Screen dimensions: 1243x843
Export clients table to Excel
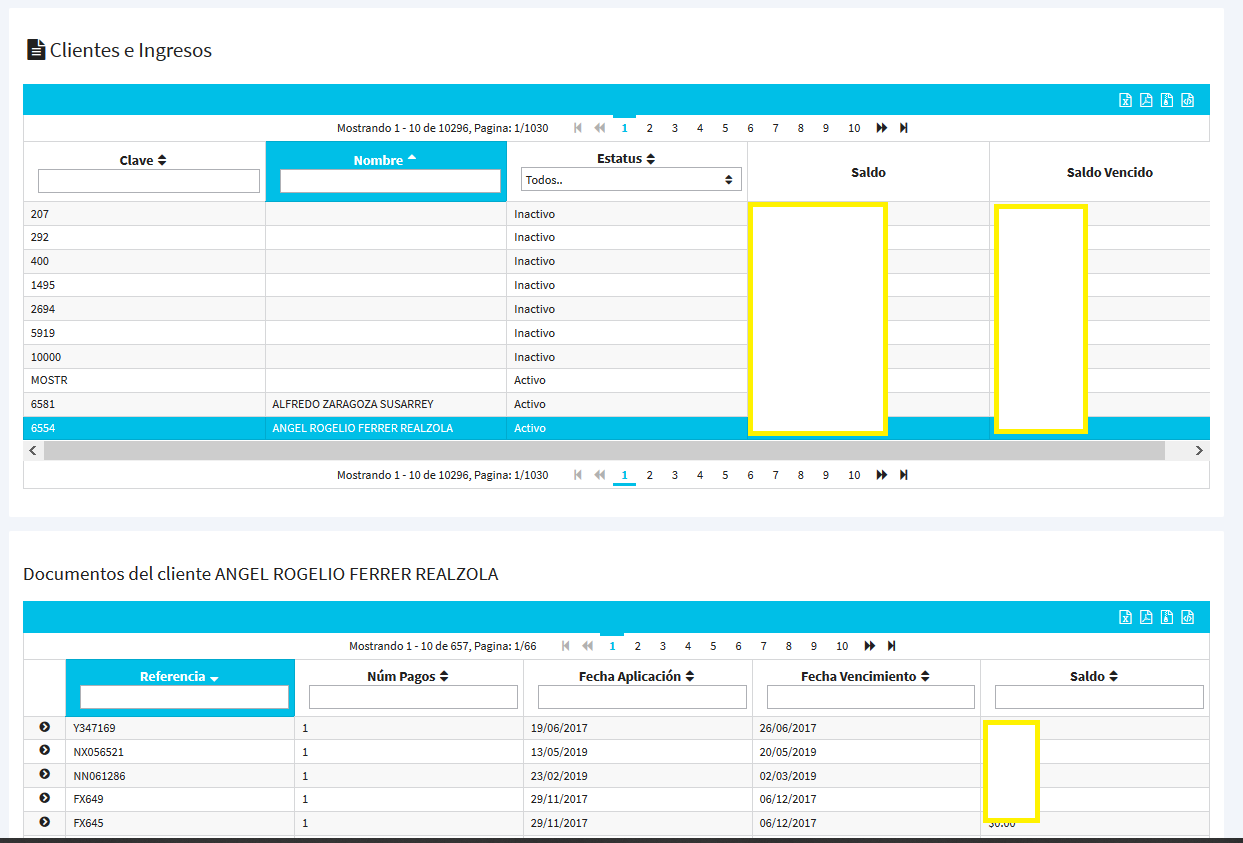click(1125, 100)
